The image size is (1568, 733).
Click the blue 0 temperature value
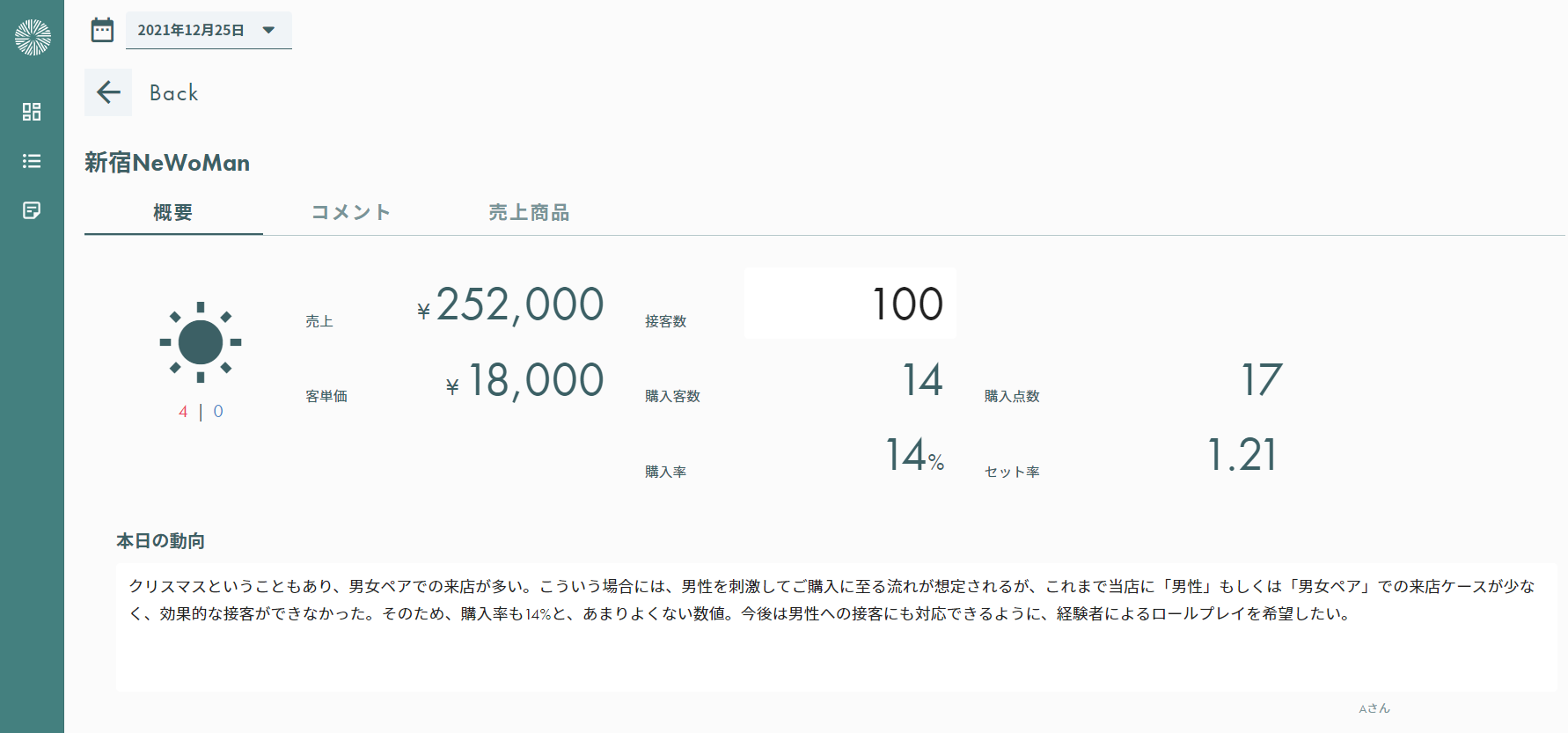coord(218,412)
